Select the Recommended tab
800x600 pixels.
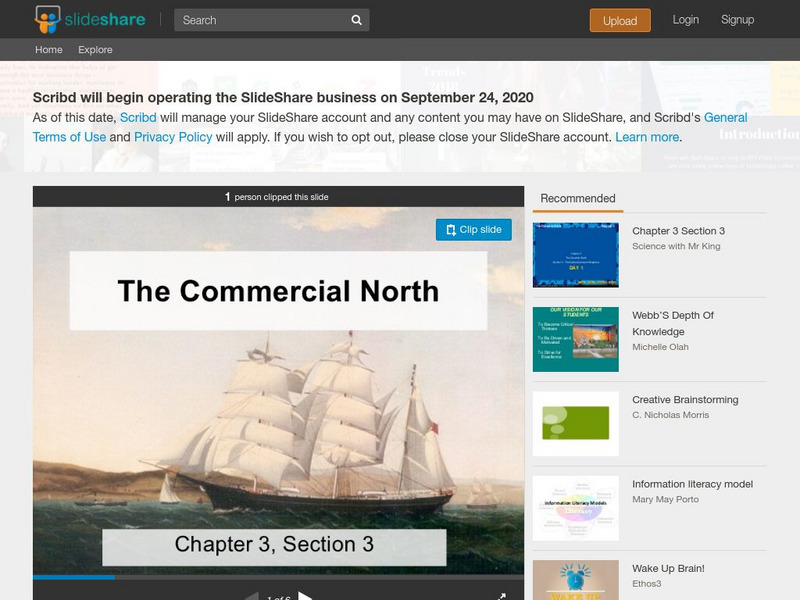(578, 198)
